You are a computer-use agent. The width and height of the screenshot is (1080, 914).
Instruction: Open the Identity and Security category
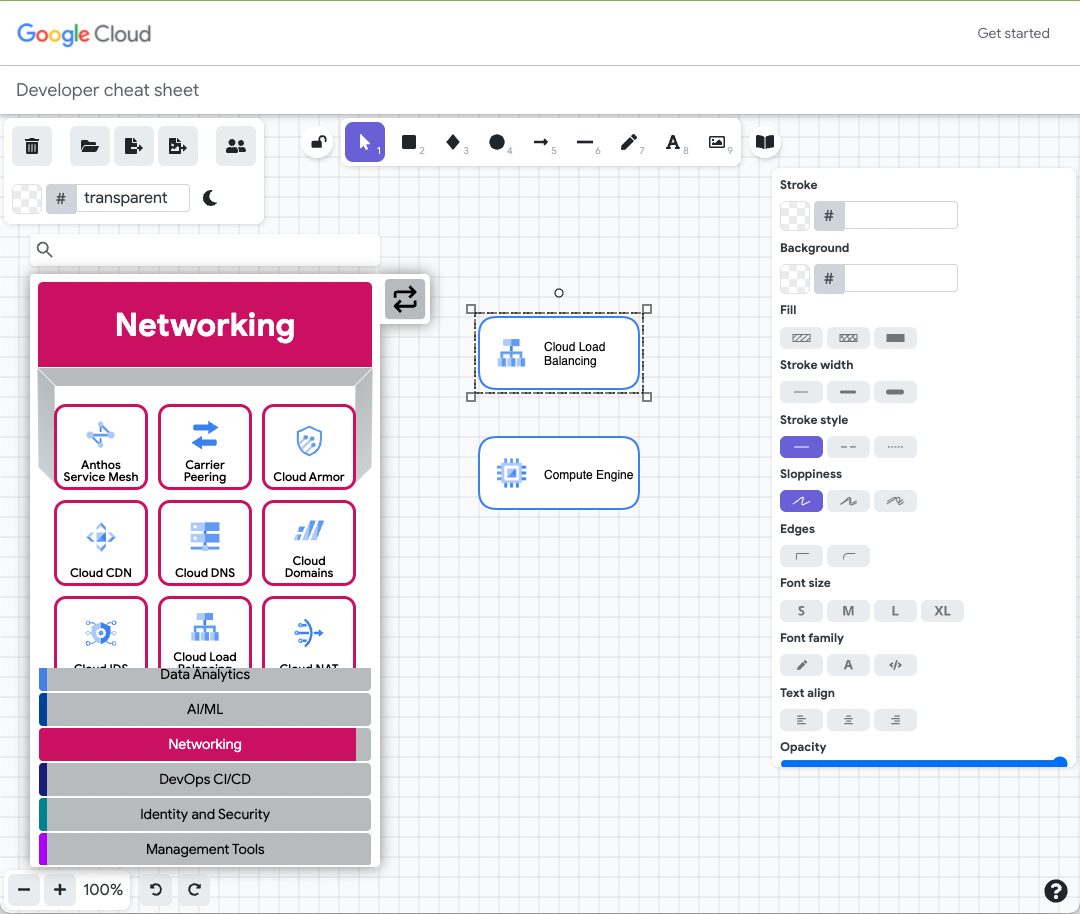coord(205,815)
